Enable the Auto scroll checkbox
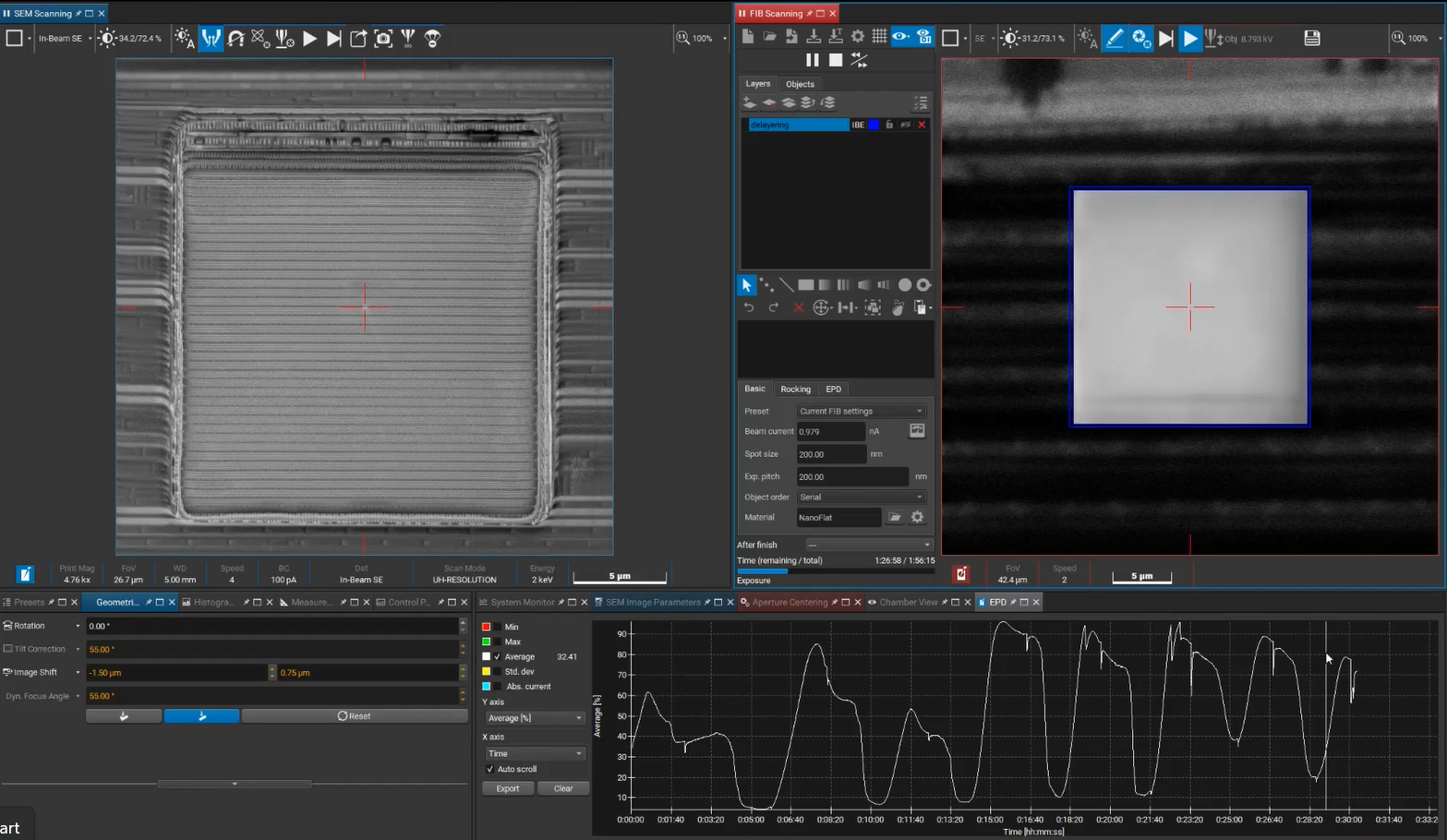1447x840 pixels. coord(490,769)
